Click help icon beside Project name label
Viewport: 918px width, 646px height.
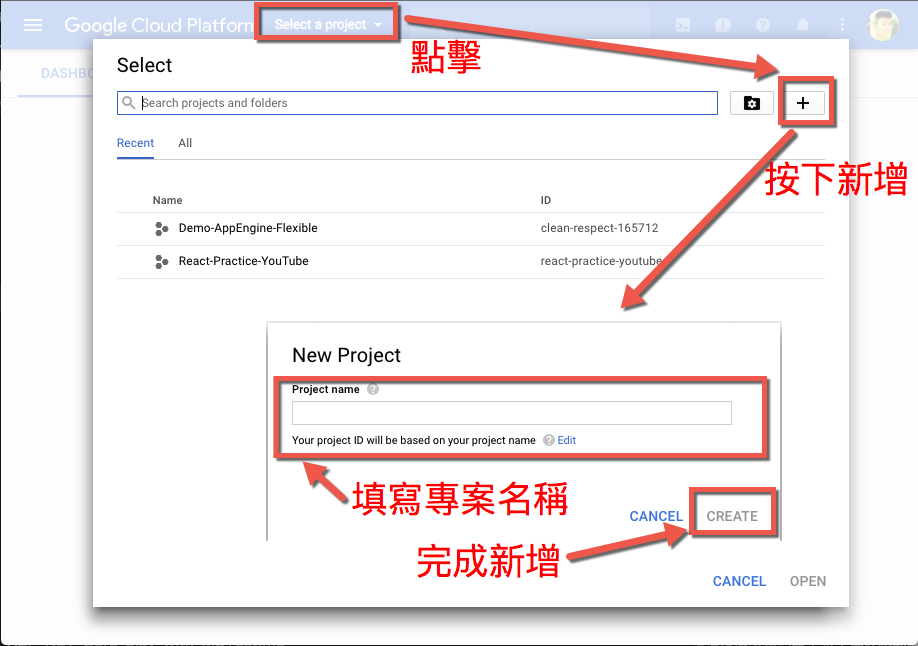point(373,390)
